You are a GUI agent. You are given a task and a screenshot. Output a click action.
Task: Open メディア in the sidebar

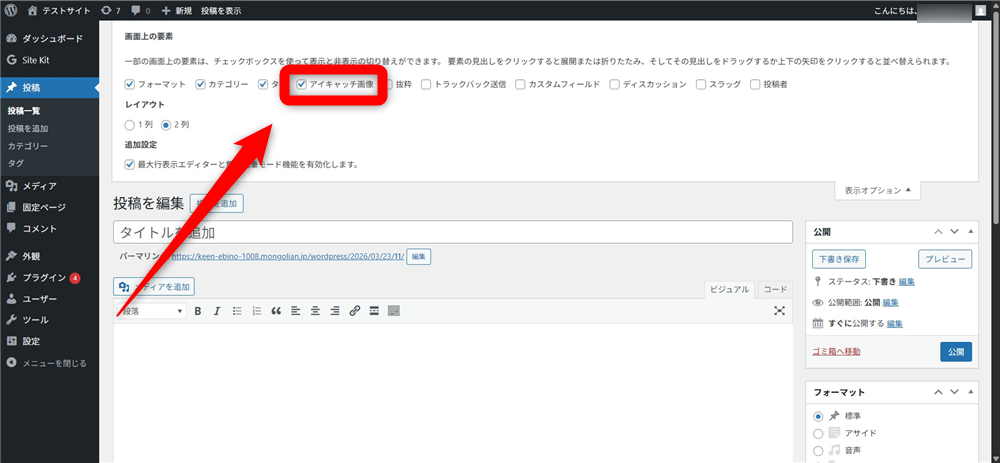50,186
